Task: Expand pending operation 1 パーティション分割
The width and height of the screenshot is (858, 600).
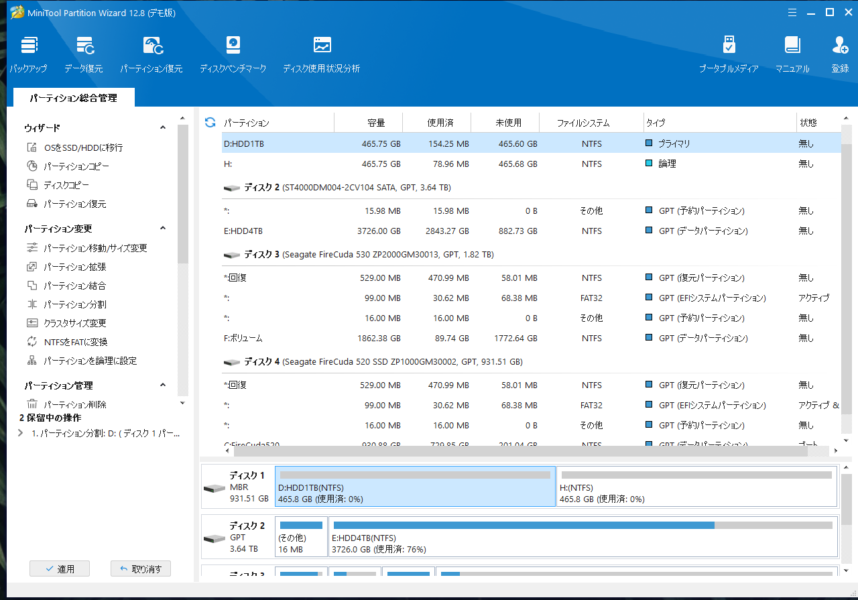Action: (21, 433)
